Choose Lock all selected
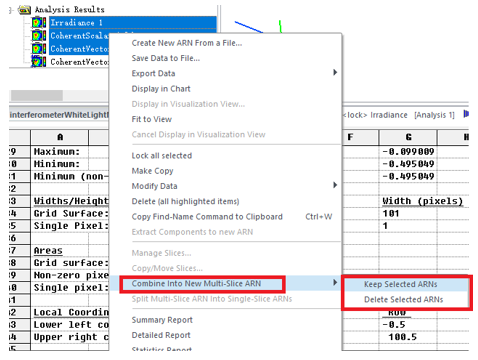Screen dimensions: 478x360 point(162,156)
